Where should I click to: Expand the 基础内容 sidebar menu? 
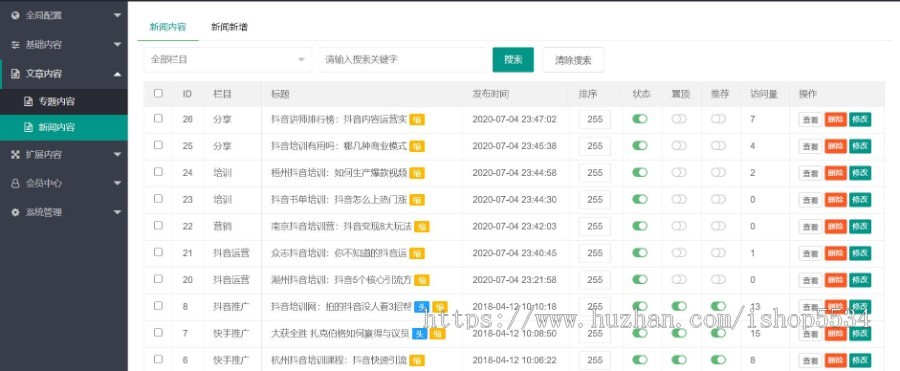(64, 44)
